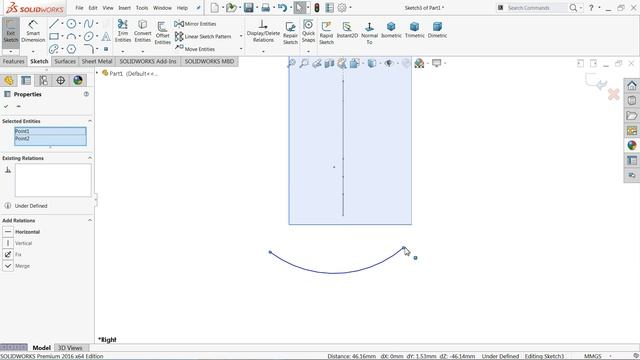640x360 pixels.
Task: Select the Ellipse sketch tool
Action: 88,36
